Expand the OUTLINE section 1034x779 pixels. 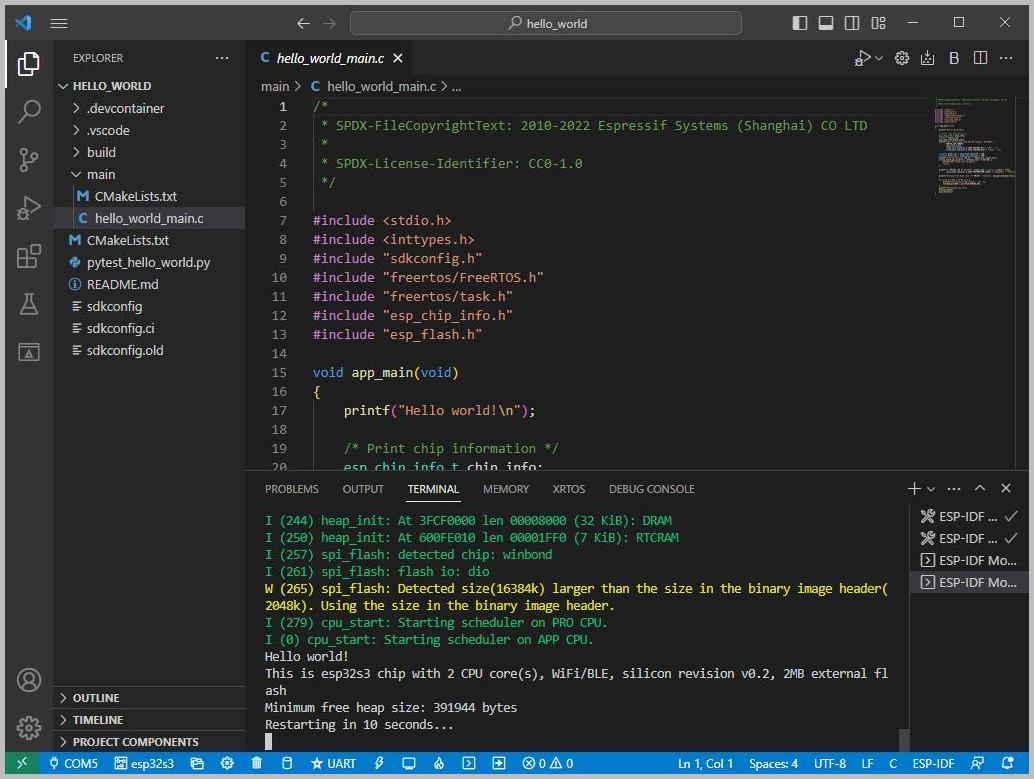point(96,698)
